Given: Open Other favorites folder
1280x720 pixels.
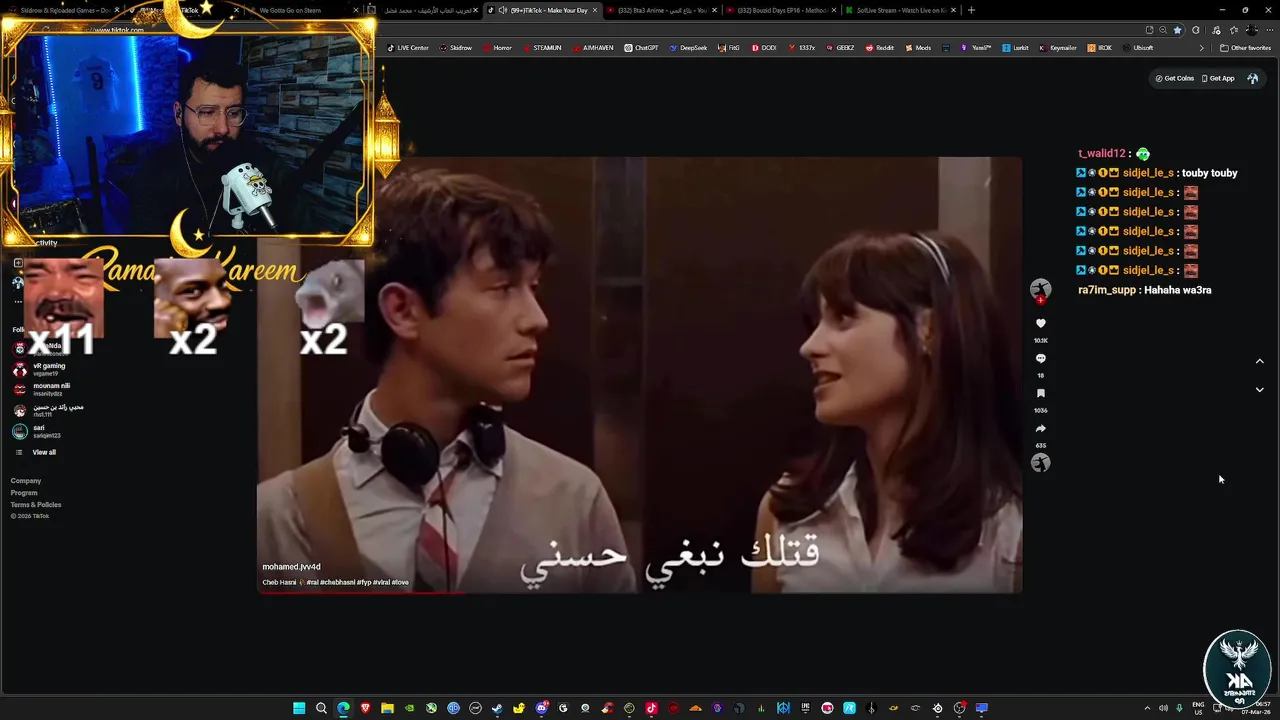Looking at the screenshot, I should pos(1246,48).
